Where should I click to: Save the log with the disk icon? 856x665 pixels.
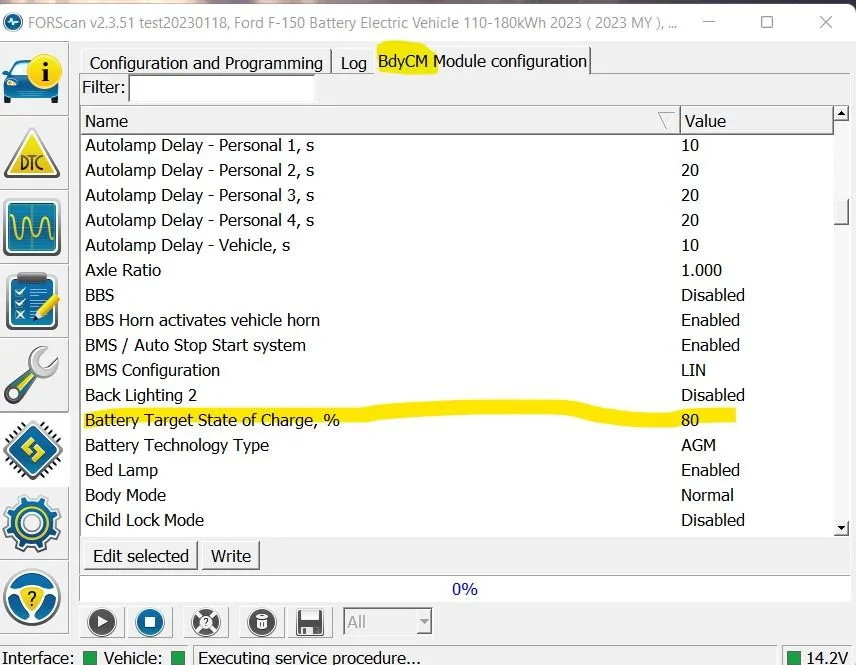click(x=309, y=622)
